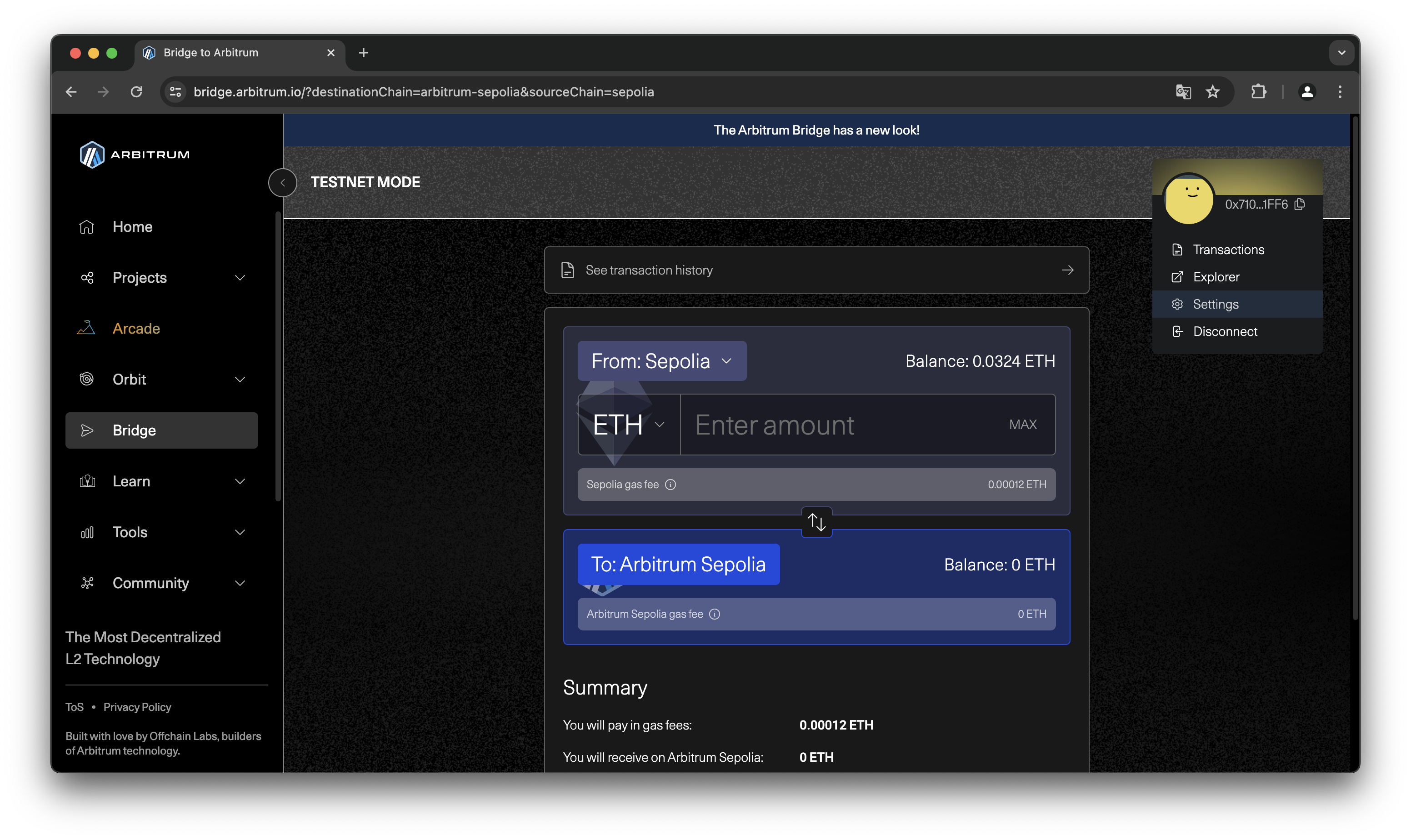
Task: Open the browser translate icon
Action: point(1183,92)
